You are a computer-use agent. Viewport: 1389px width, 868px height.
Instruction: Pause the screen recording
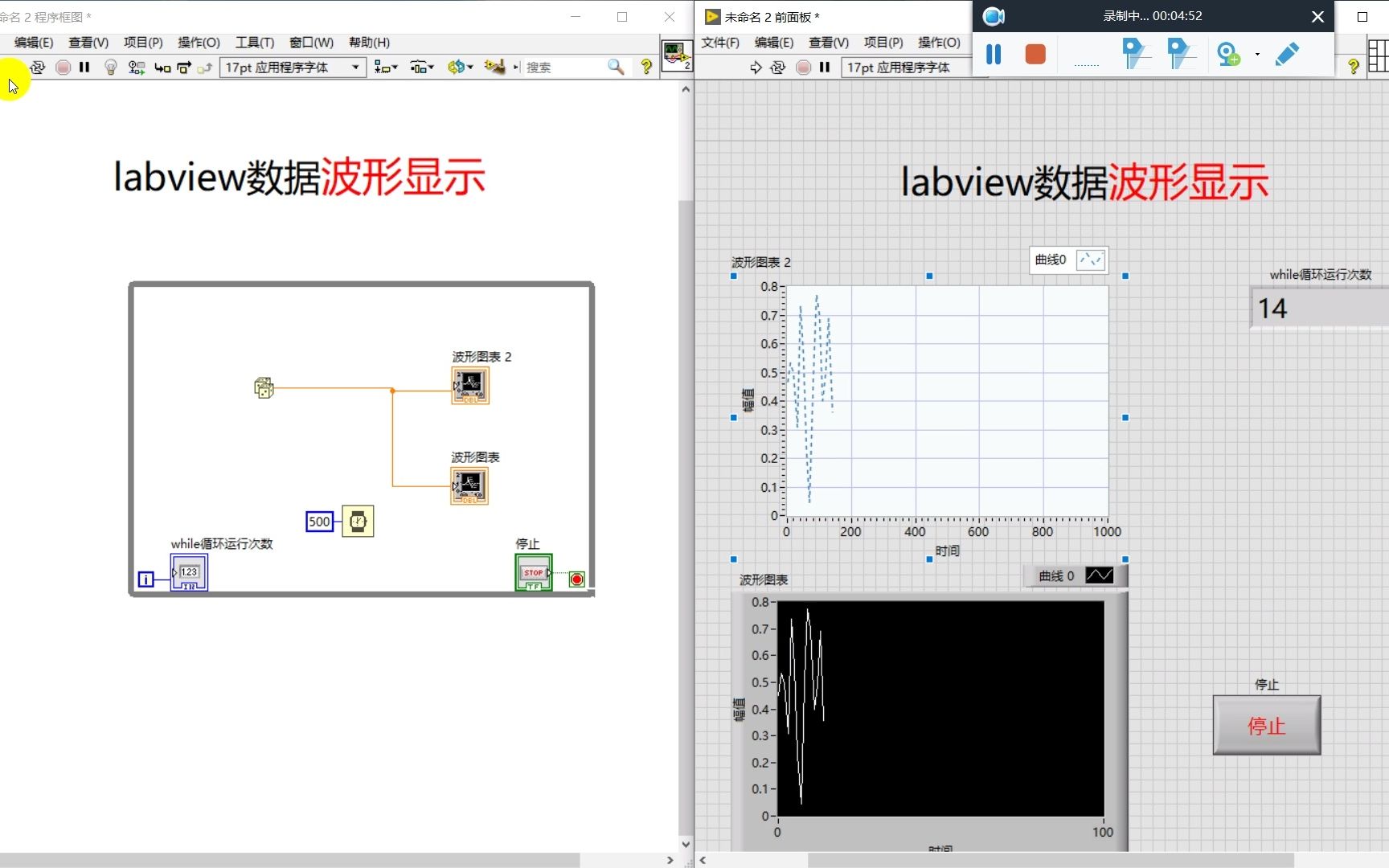coord(994,55)
